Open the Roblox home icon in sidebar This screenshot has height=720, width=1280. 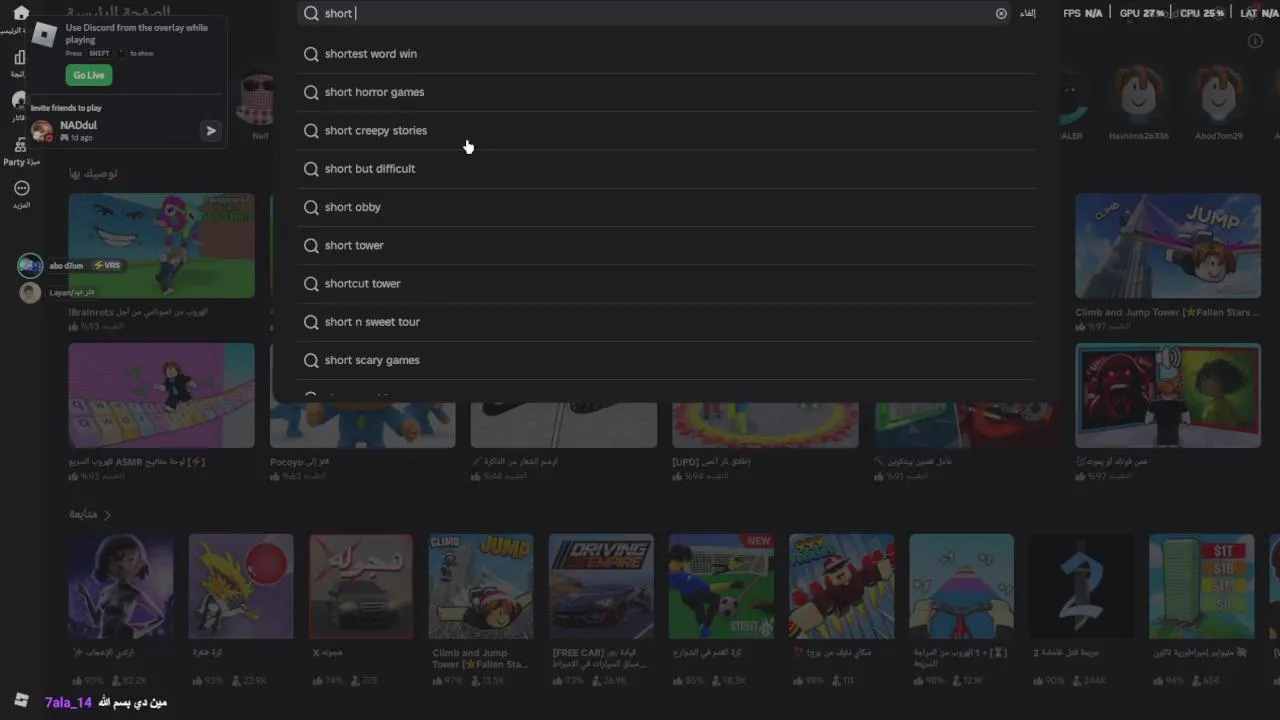[20, 13]
